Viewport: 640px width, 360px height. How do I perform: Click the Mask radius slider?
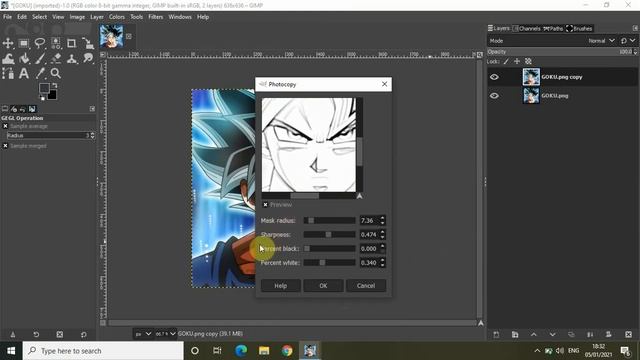pyautogui.click(x=329, y=220)
